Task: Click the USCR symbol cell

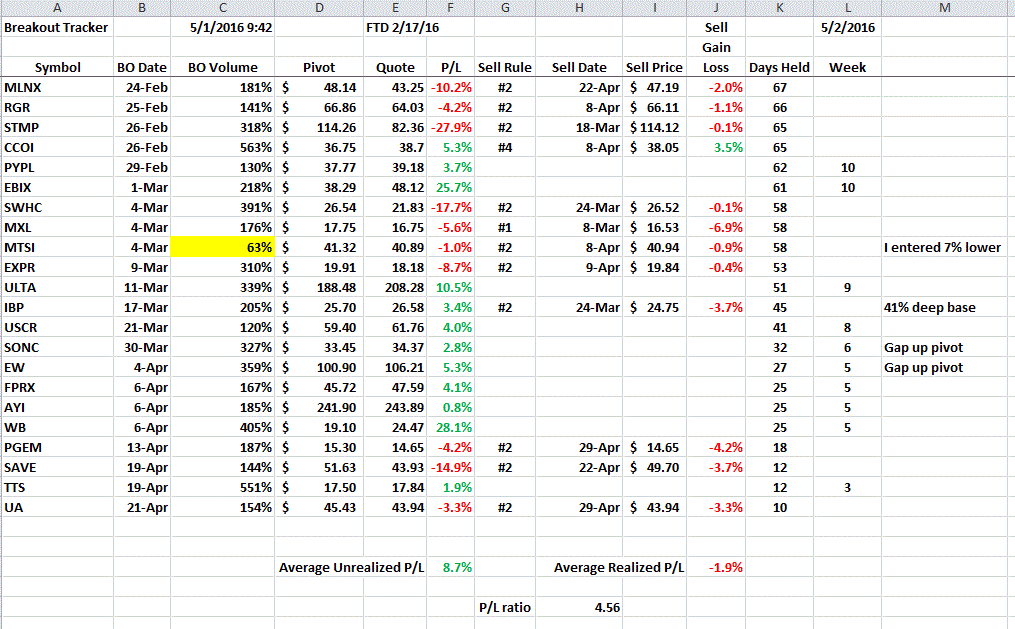Action: tap(57, 328)
